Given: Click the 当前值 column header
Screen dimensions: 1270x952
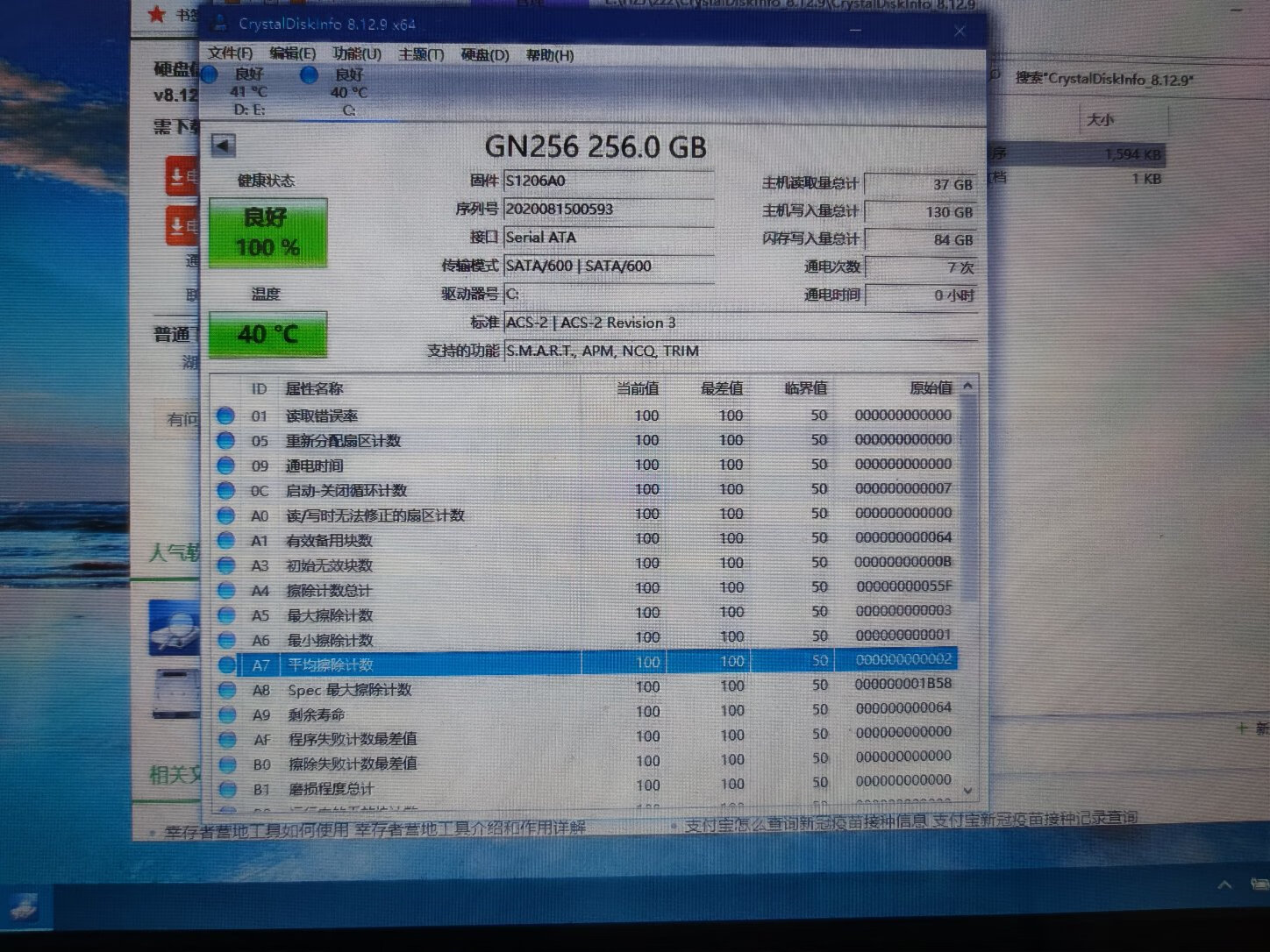Looking at the screenshot, I should (x=637, y=388).
